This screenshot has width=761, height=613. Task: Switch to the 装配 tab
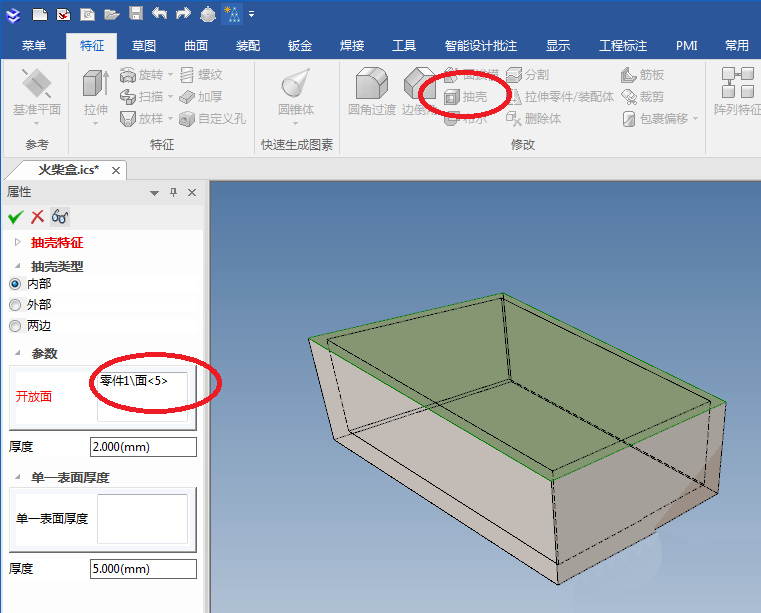pyautogui.click(x=248, y=46)
